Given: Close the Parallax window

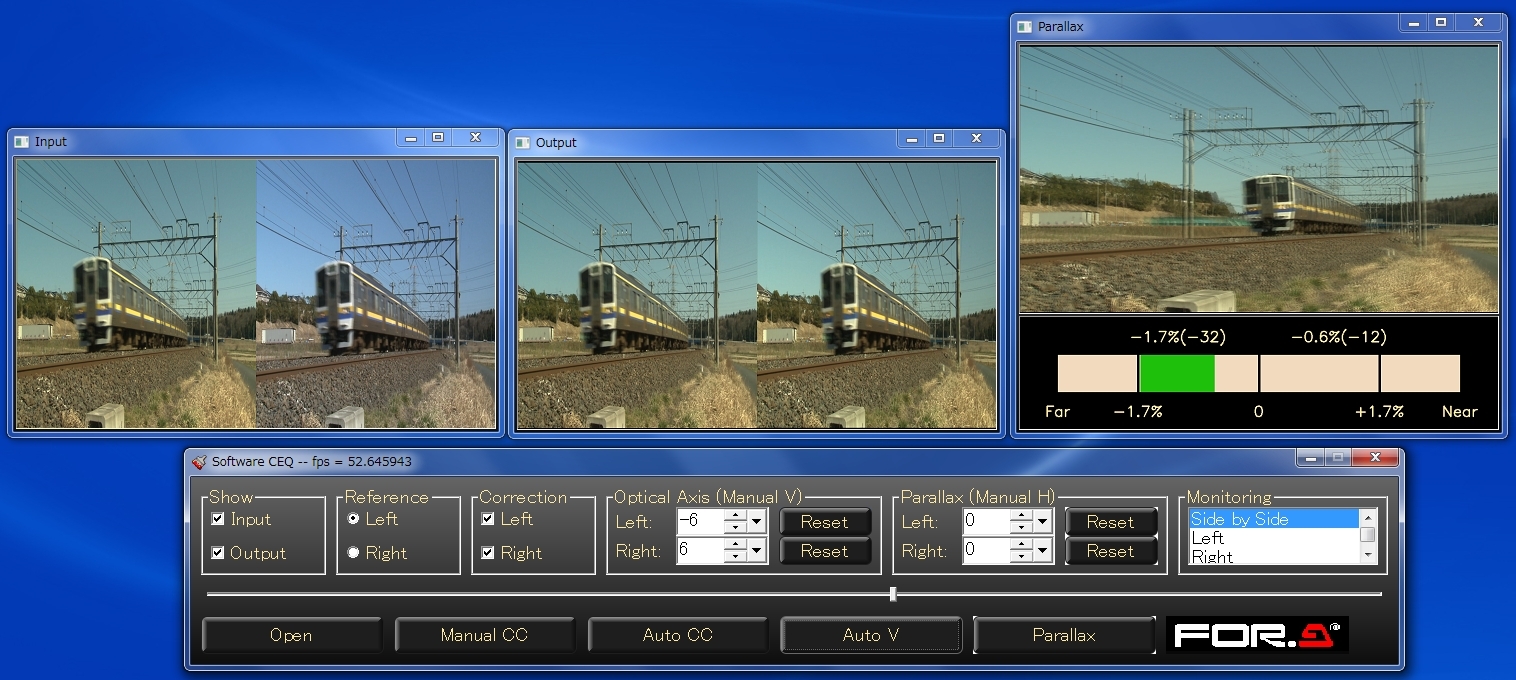Looking at the screenshot, I should [x=1478, y=22].
